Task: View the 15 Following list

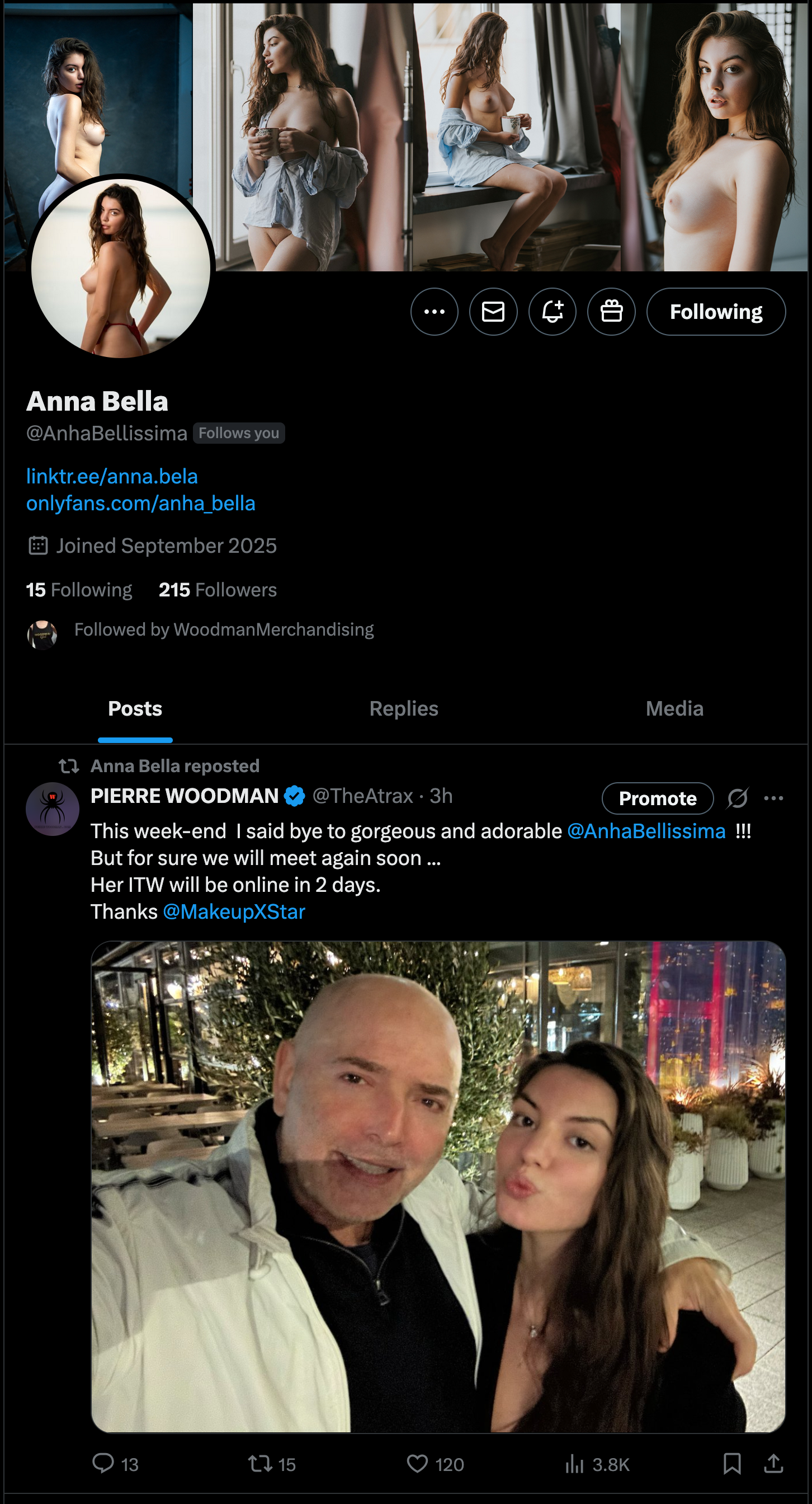Action: point(79,590)
